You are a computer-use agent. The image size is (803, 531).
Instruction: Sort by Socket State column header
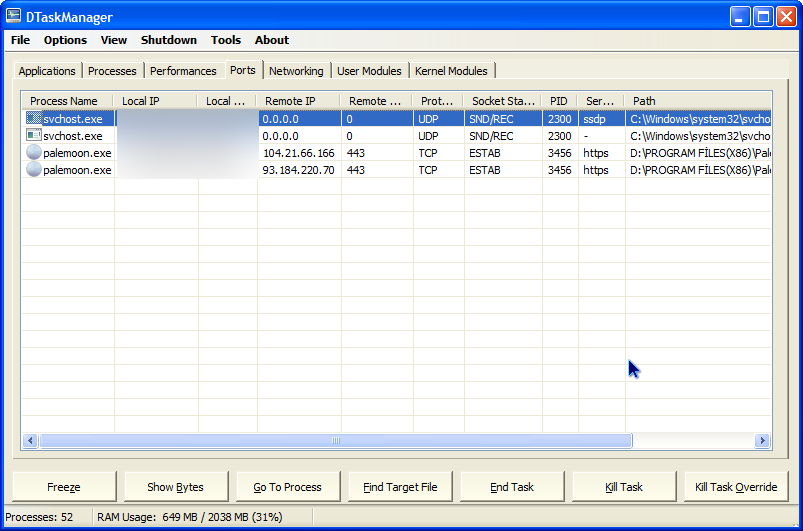(x=503, y=101)
